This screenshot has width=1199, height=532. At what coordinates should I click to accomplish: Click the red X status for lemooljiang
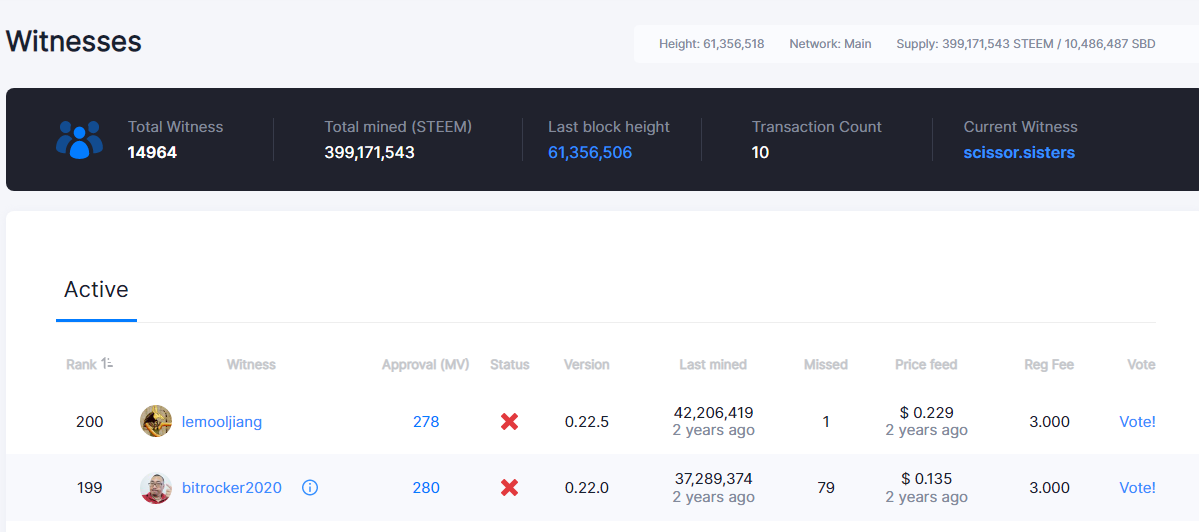click(x=509, y=421)
